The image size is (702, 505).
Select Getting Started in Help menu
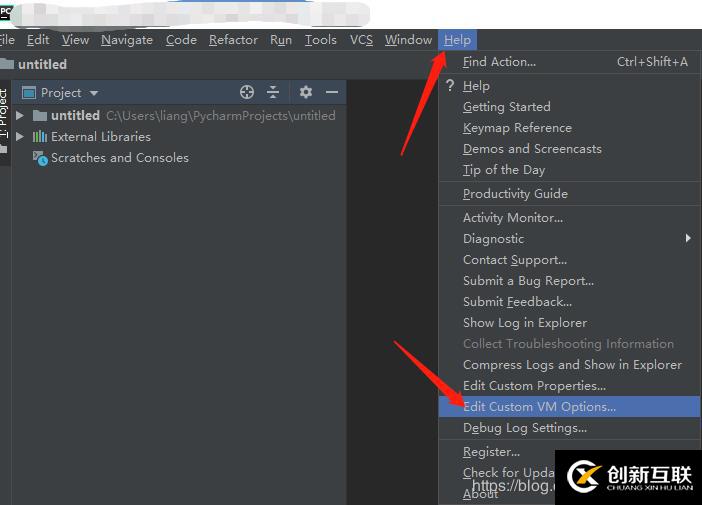[x=569, y=107]
